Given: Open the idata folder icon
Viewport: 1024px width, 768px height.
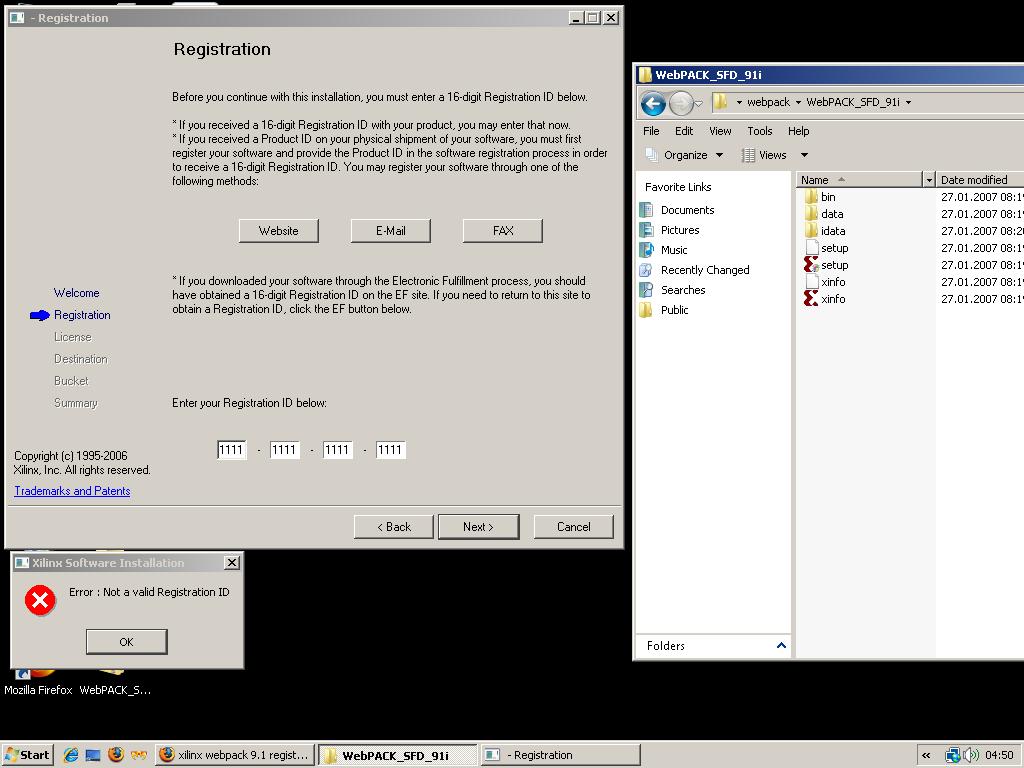Looking at the screenshot, I should tap(811, 231).
